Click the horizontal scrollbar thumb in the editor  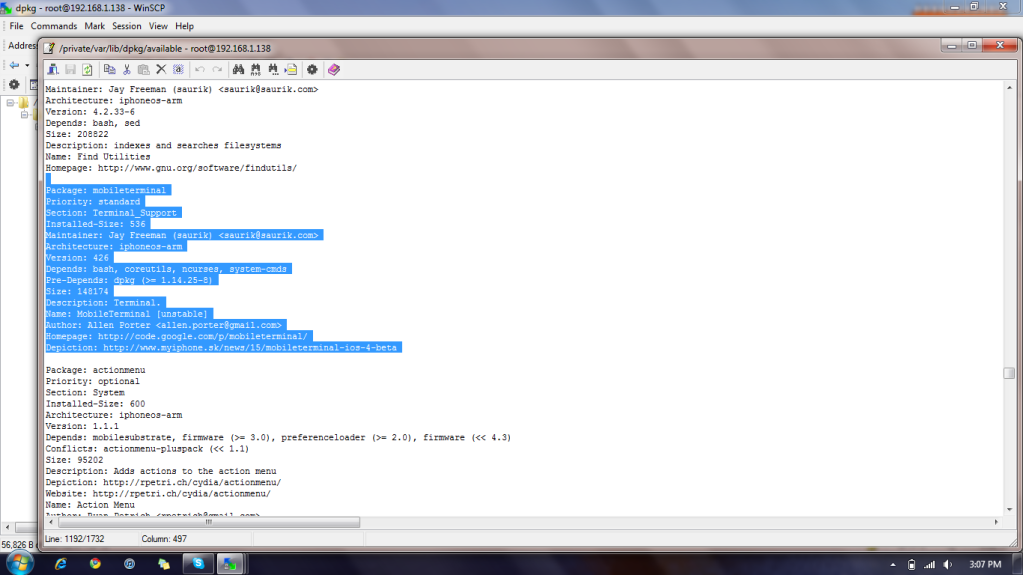(x=209, y=522)
